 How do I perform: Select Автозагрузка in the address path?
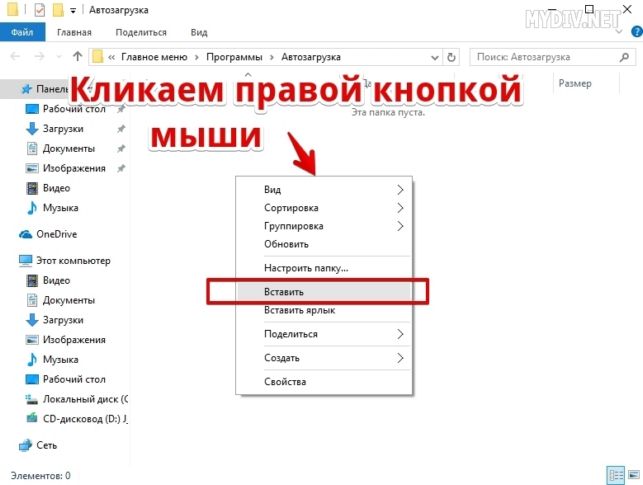coord(311,57)
